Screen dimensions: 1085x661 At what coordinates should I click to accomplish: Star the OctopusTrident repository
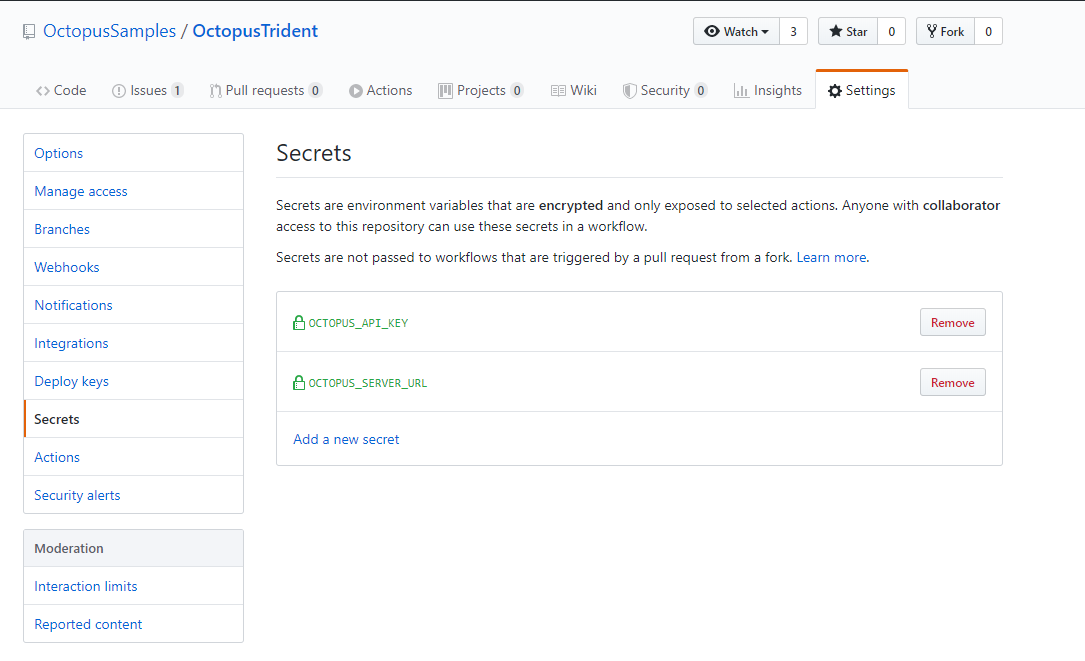coord(848,32)
